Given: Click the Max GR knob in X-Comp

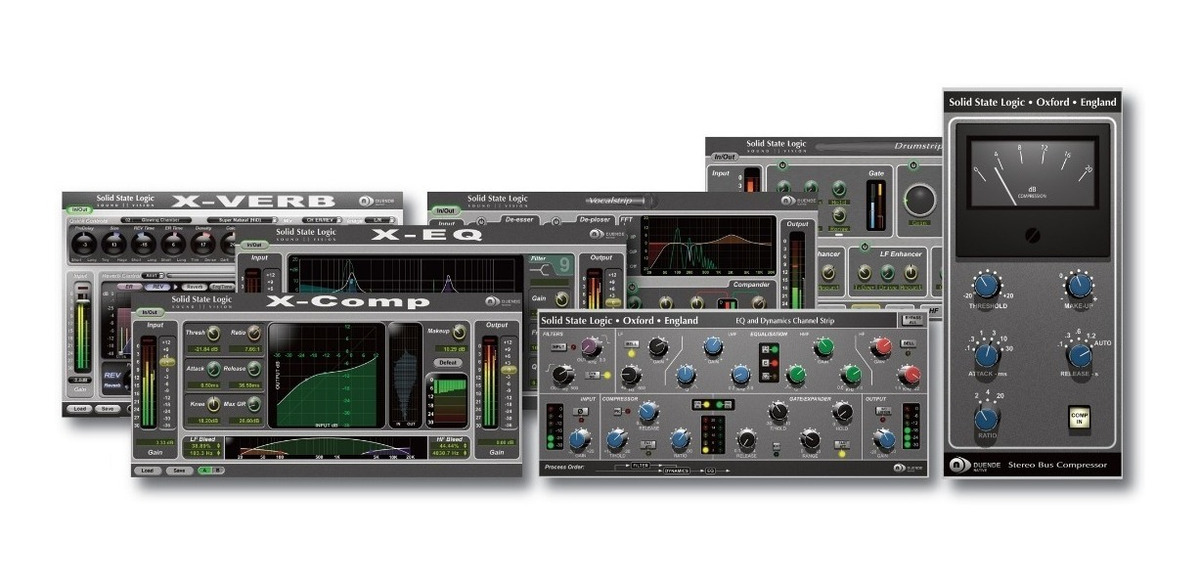Looking at the screenshot, I should [x=254, y=404].
